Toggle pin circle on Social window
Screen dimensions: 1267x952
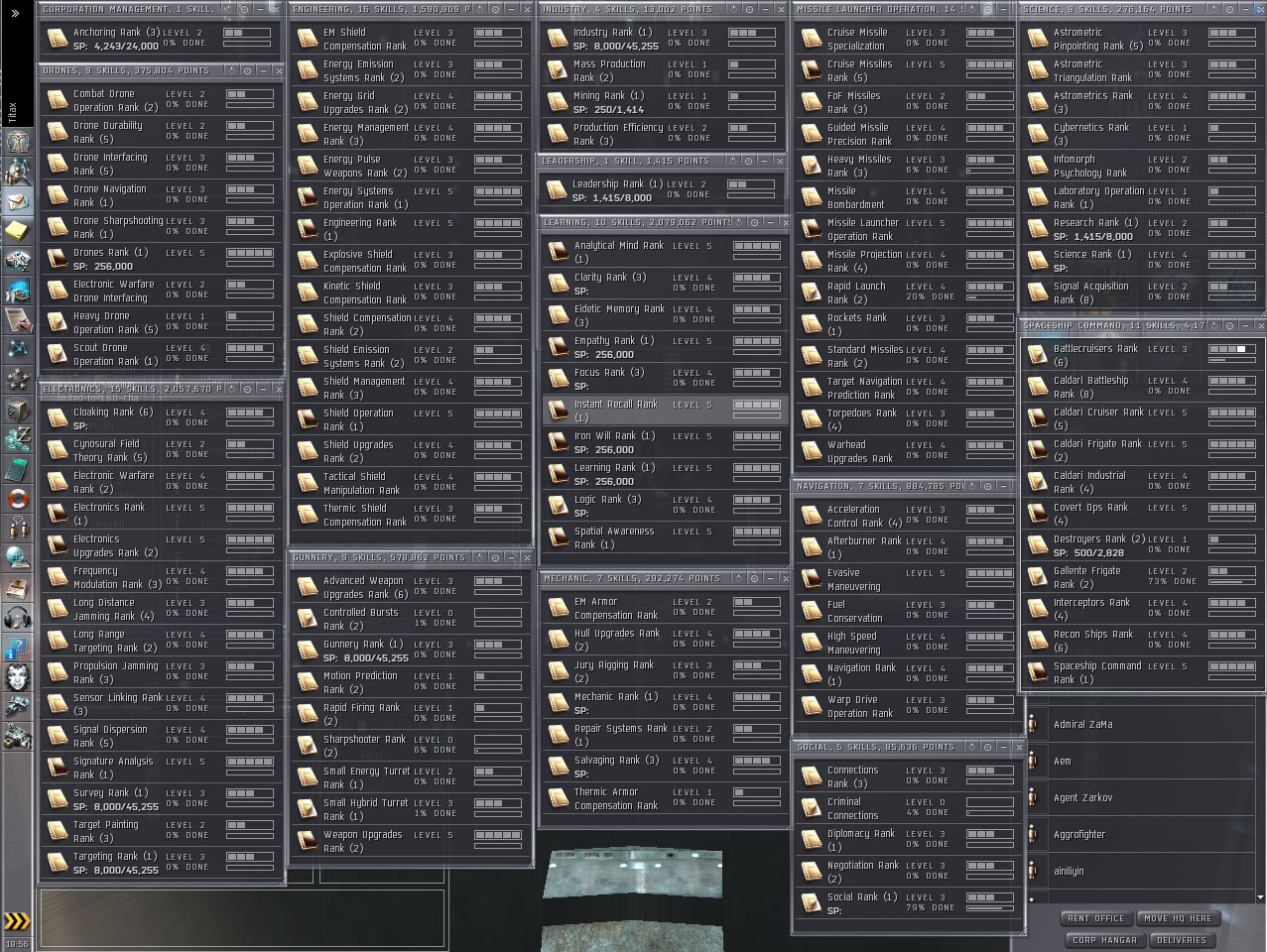[987, 747]
